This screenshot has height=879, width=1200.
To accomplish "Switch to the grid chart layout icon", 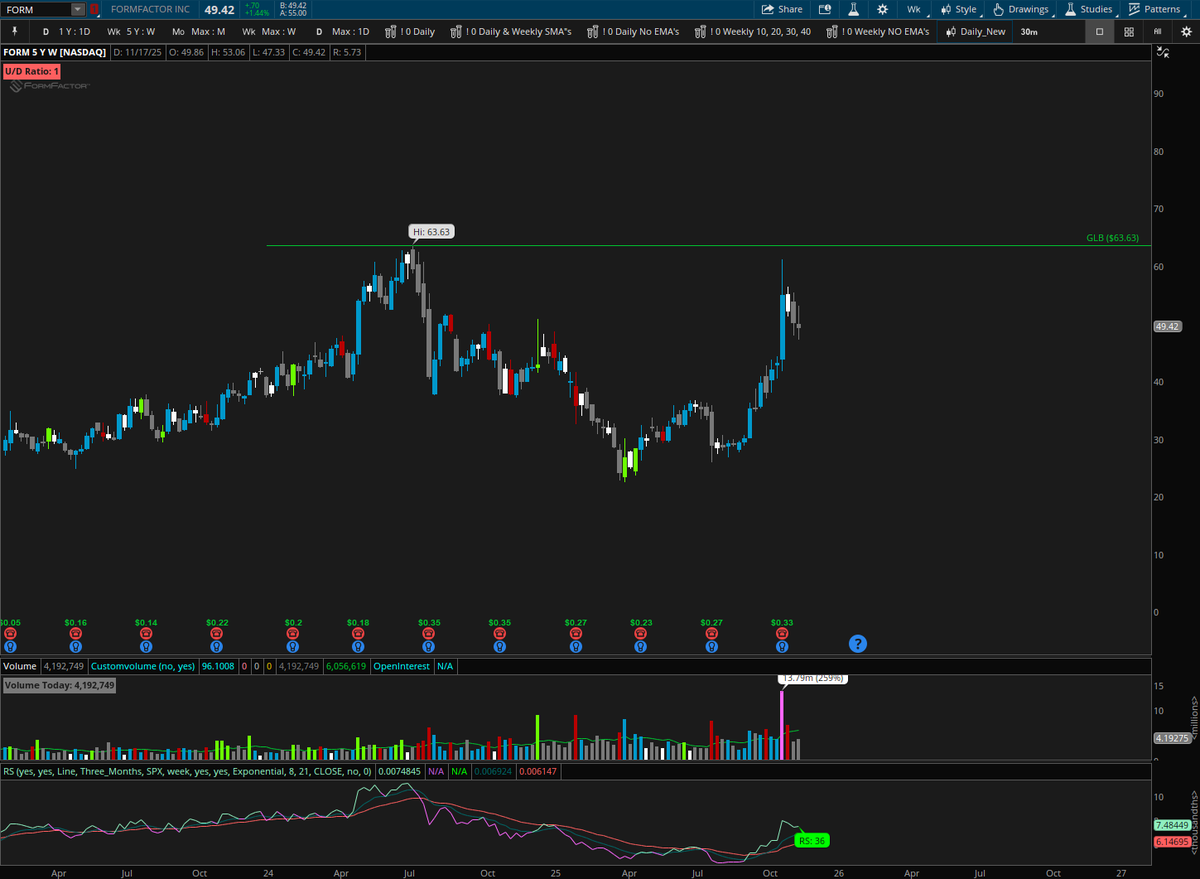I will coord(1128,32).
